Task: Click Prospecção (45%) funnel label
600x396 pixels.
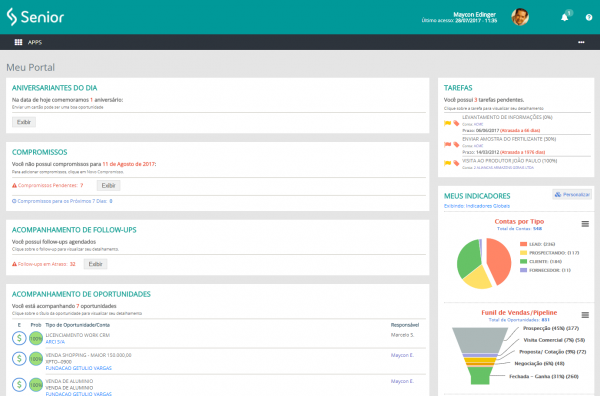Action: tap(551, 328)
